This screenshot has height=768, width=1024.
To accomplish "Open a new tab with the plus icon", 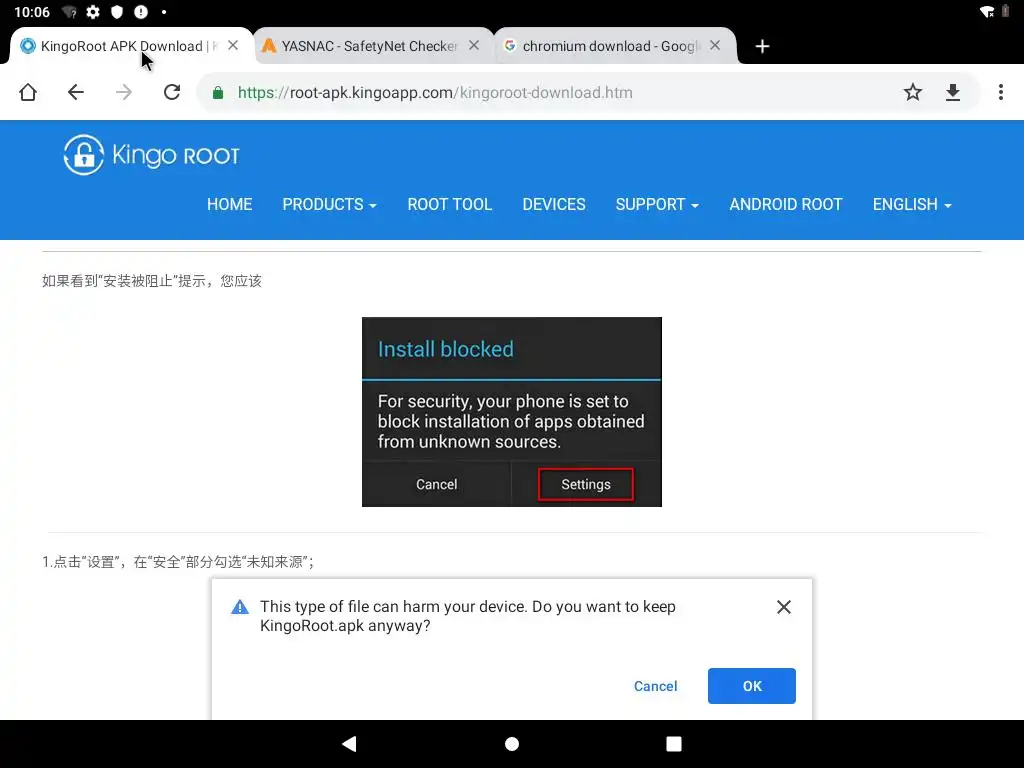I will 762,46.
